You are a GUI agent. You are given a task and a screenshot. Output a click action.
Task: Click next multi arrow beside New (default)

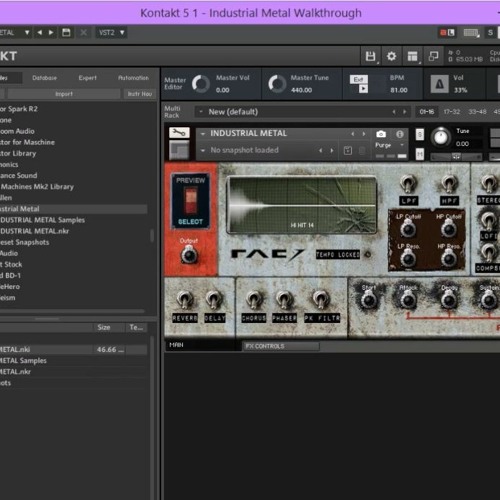click(405, 112)
